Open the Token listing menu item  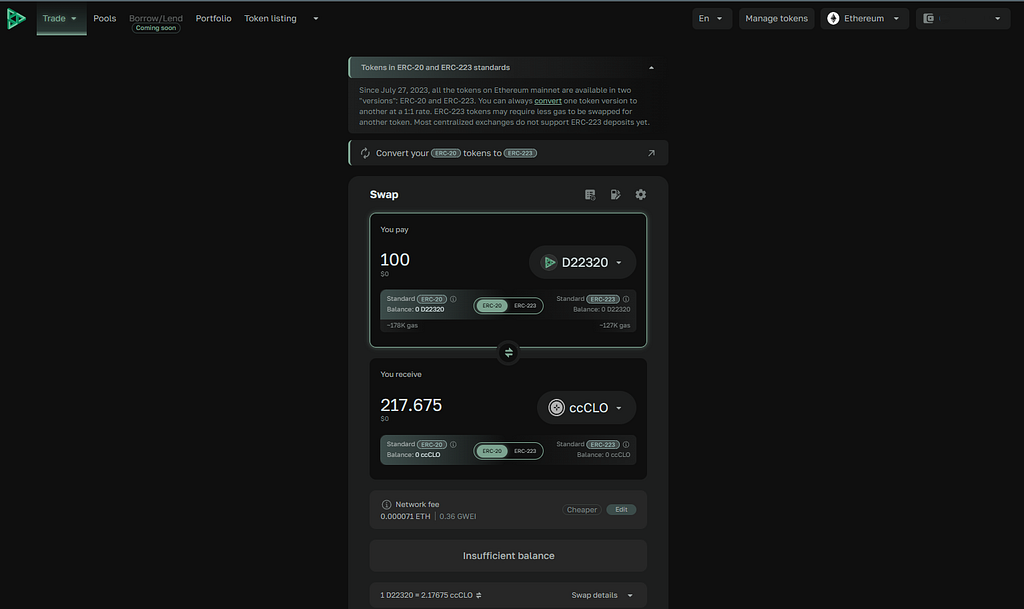pos(270,18)
